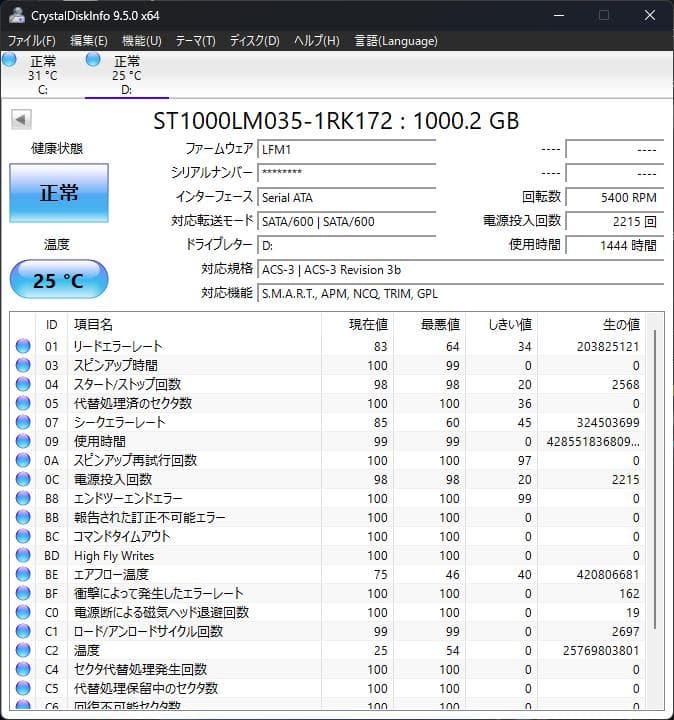Click status orb for C0 電源断による磁気ヘッド退避回数
Image resolution: width=674 pixels, height=720 pixels.
(x=23, y=613)
